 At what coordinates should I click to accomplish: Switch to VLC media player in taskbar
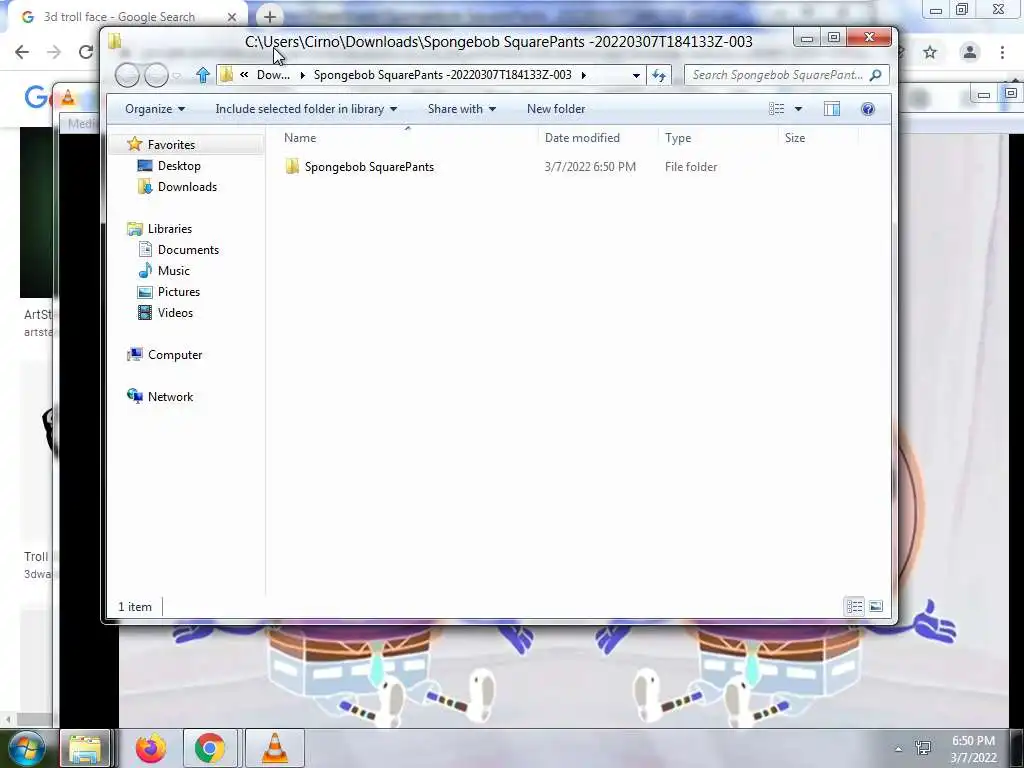pyautogui.click(x=275, y=748)
